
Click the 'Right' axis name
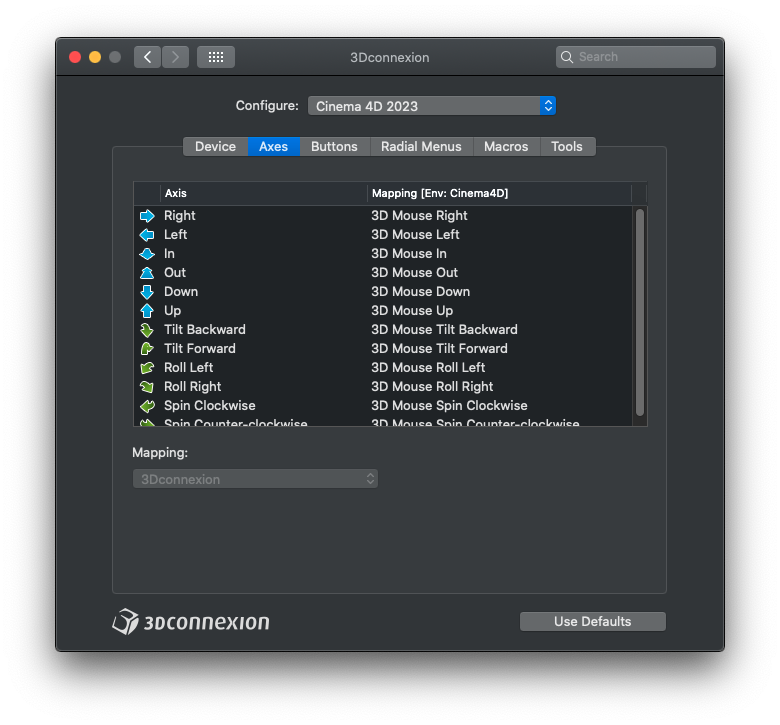(180, 216)
